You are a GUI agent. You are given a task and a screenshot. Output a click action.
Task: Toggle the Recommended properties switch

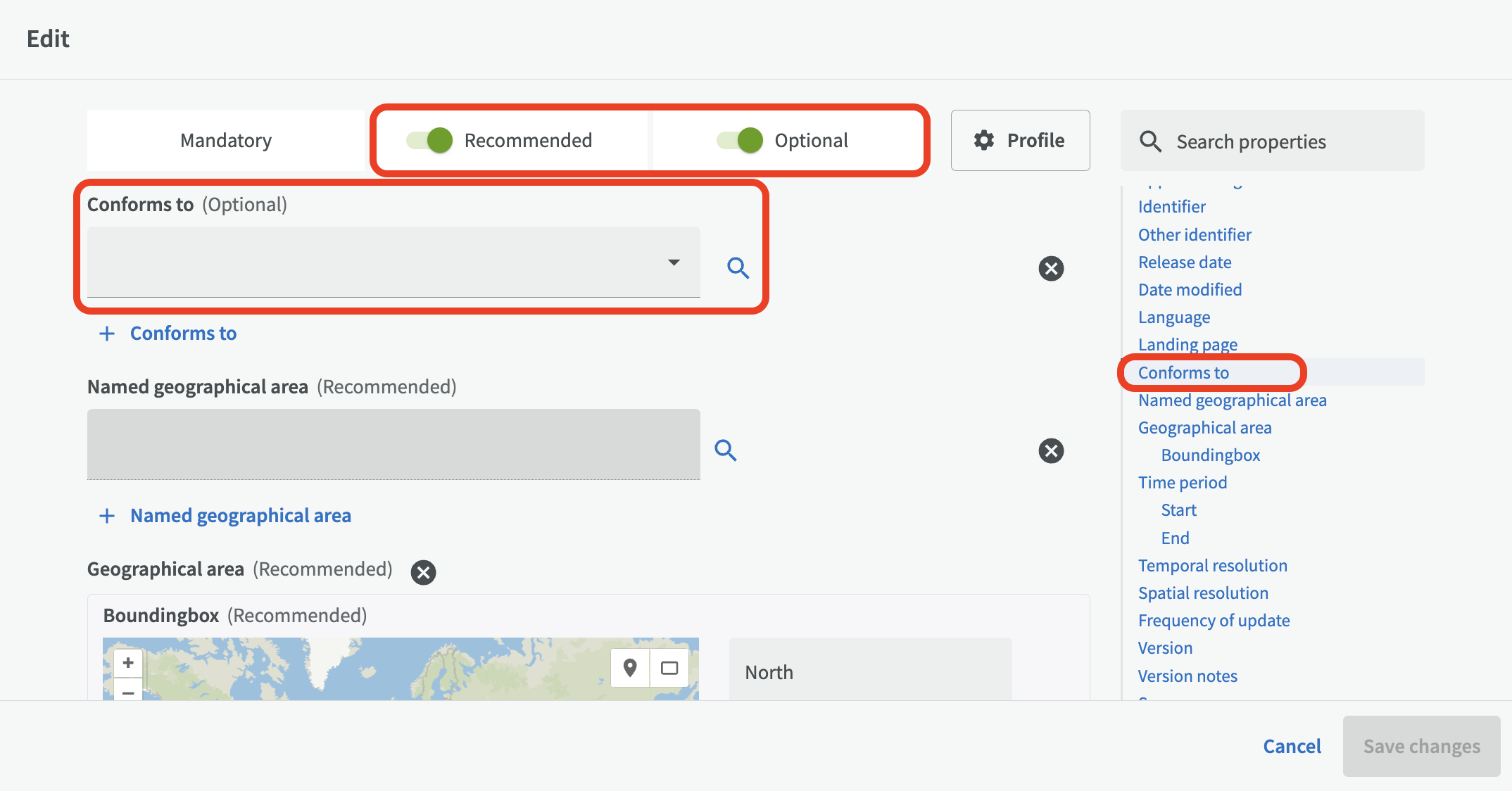430,140
